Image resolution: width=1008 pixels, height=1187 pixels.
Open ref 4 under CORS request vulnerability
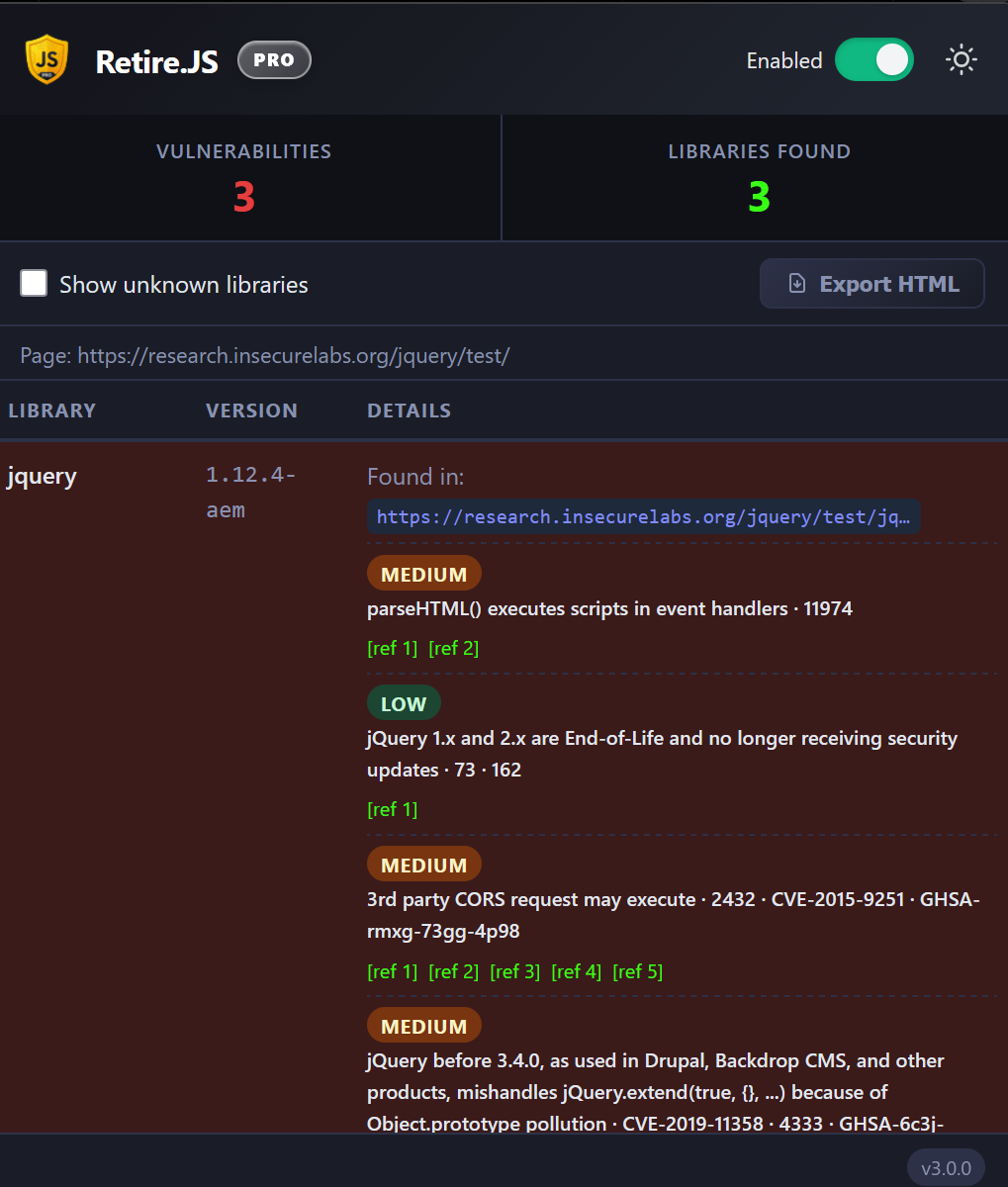[x=577, y=972]
